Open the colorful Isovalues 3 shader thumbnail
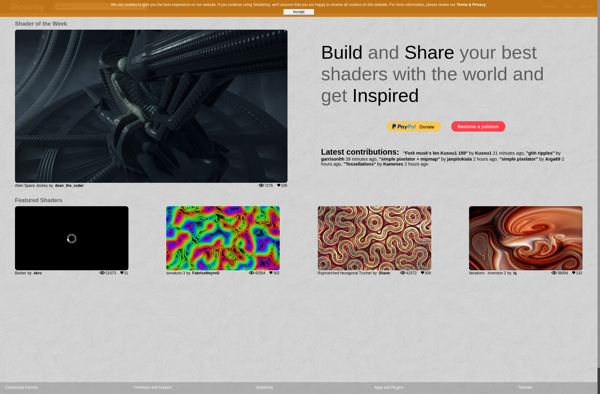Viewport: 600px width, 394px height. [223, 238]
